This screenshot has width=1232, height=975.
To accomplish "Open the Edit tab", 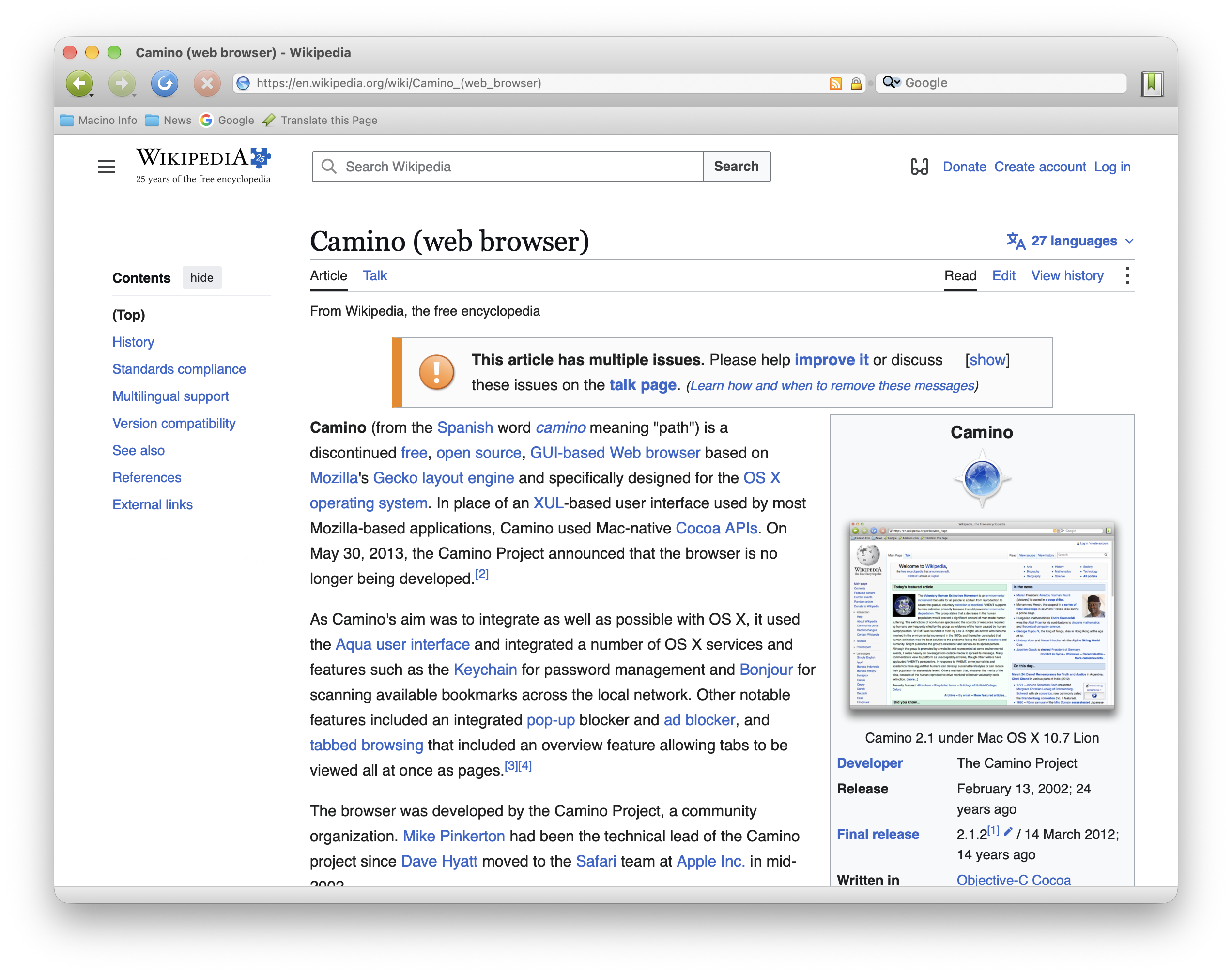I will pos(1003,276).
